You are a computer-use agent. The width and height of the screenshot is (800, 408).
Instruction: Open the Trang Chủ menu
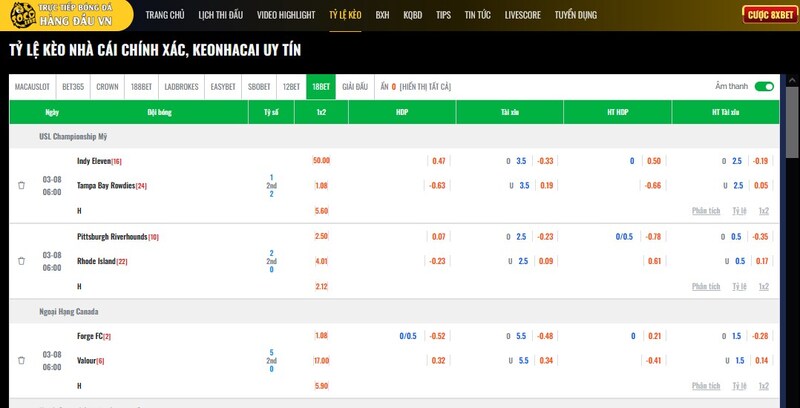coord(165,15)
